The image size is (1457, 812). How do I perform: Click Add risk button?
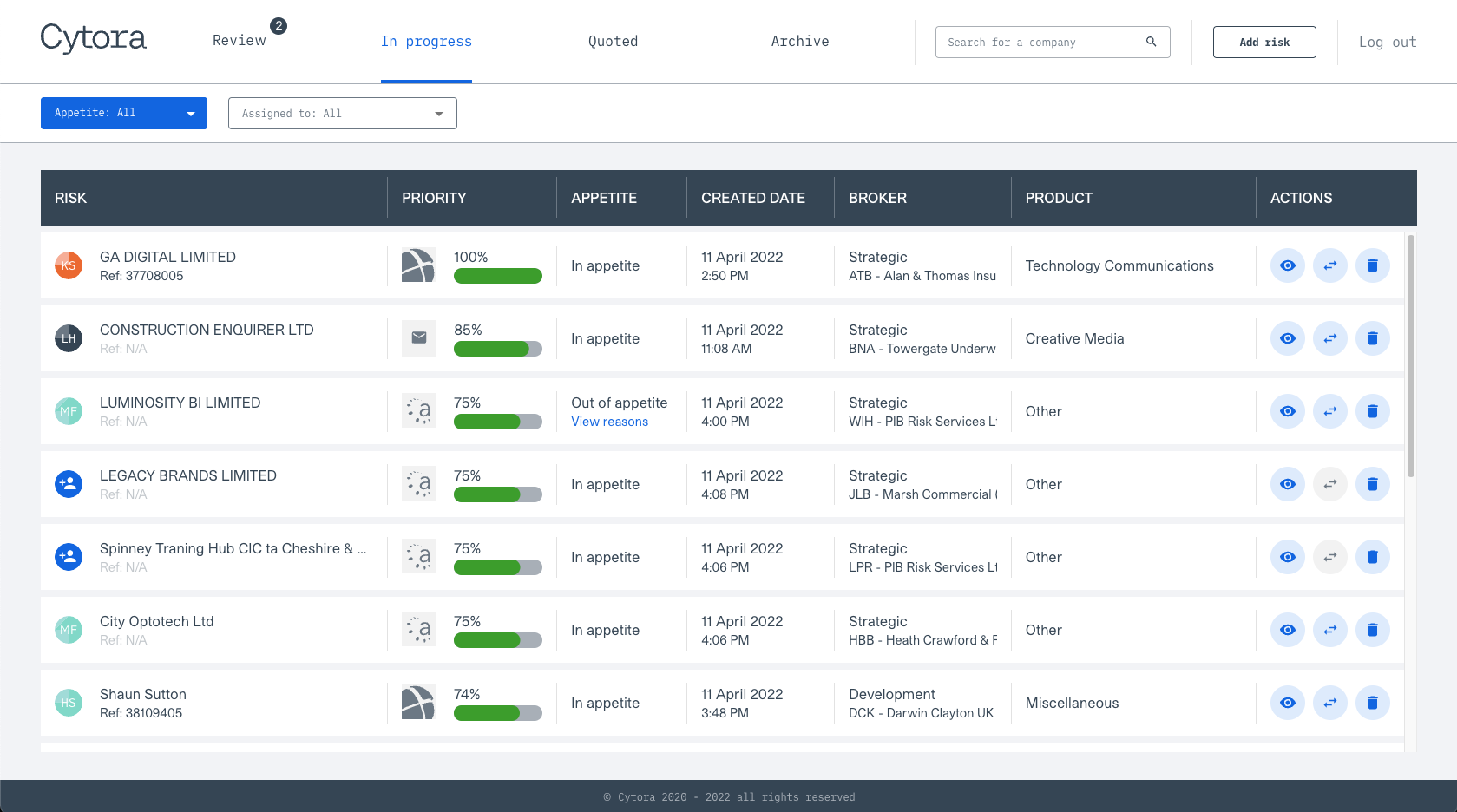(x=1264, y=42)
